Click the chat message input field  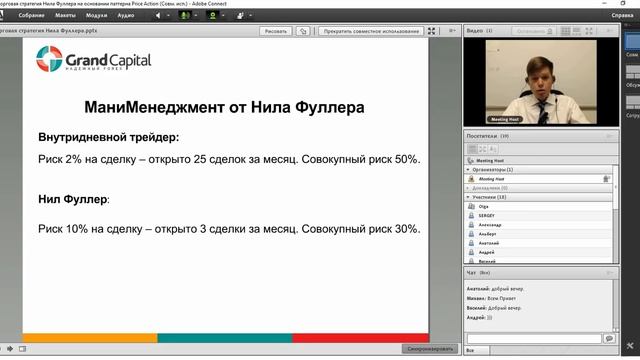(x=534, y=339)
